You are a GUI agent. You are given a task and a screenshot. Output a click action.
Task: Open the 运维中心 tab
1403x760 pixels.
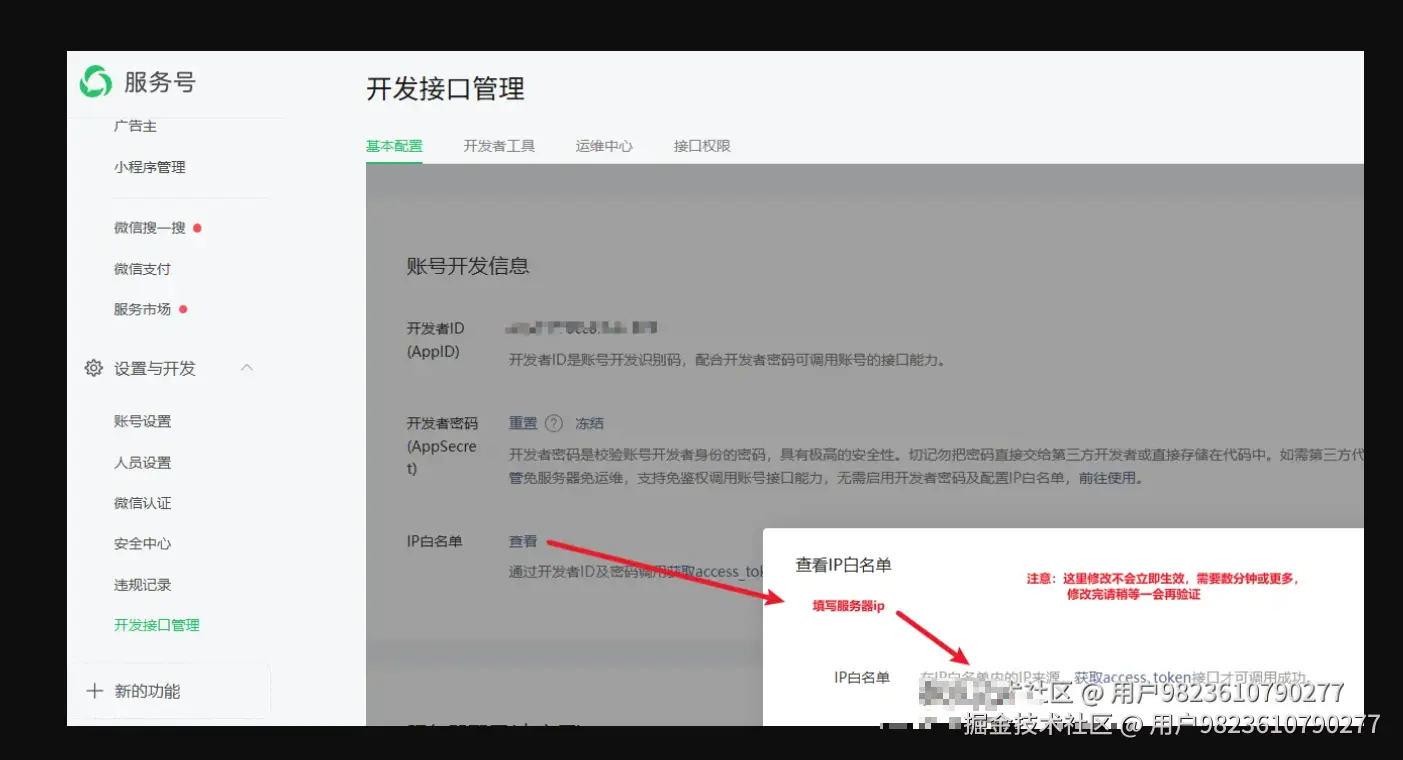coord(604,146)
